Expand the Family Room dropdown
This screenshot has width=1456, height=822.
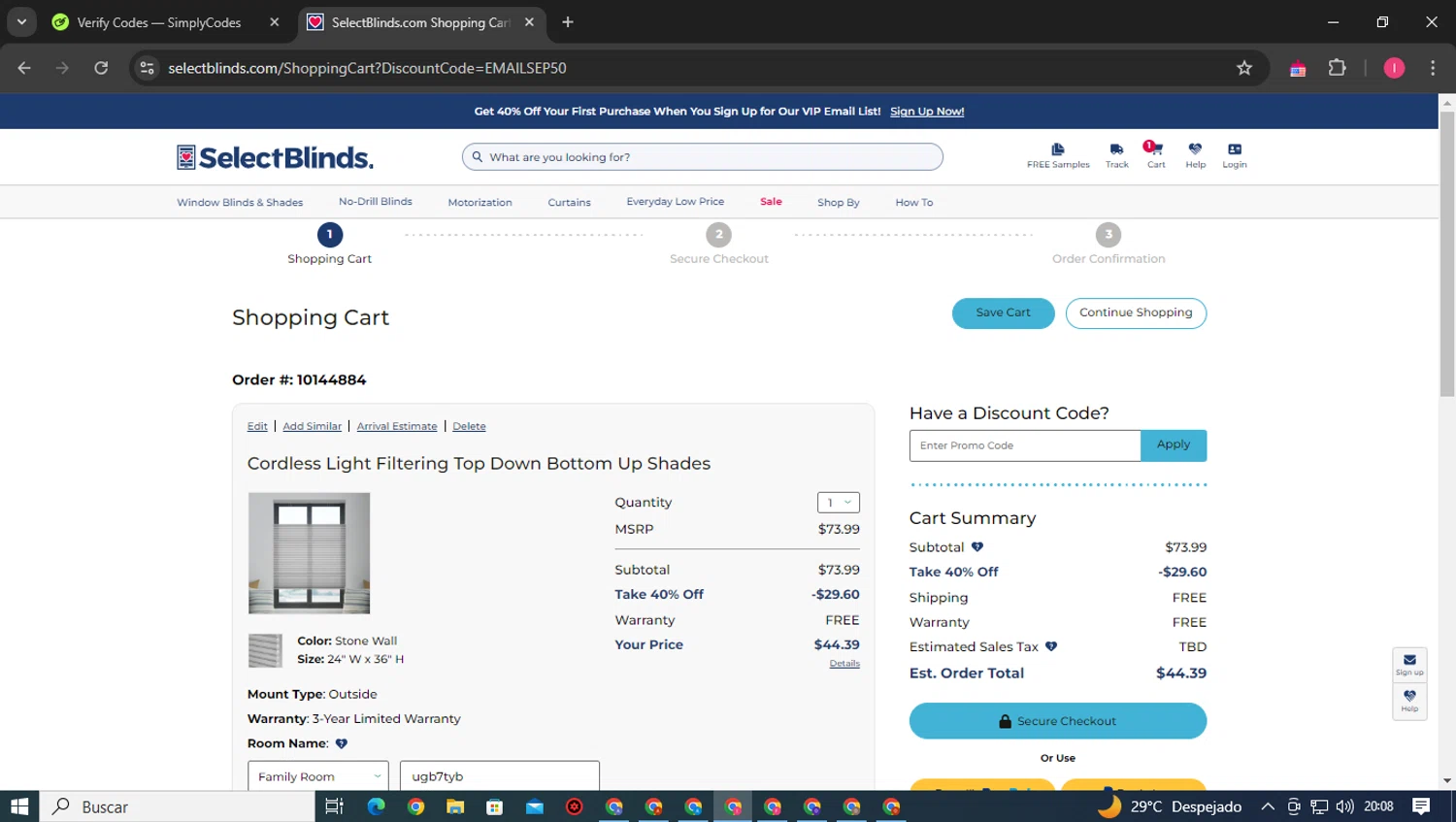pos(318,776)
